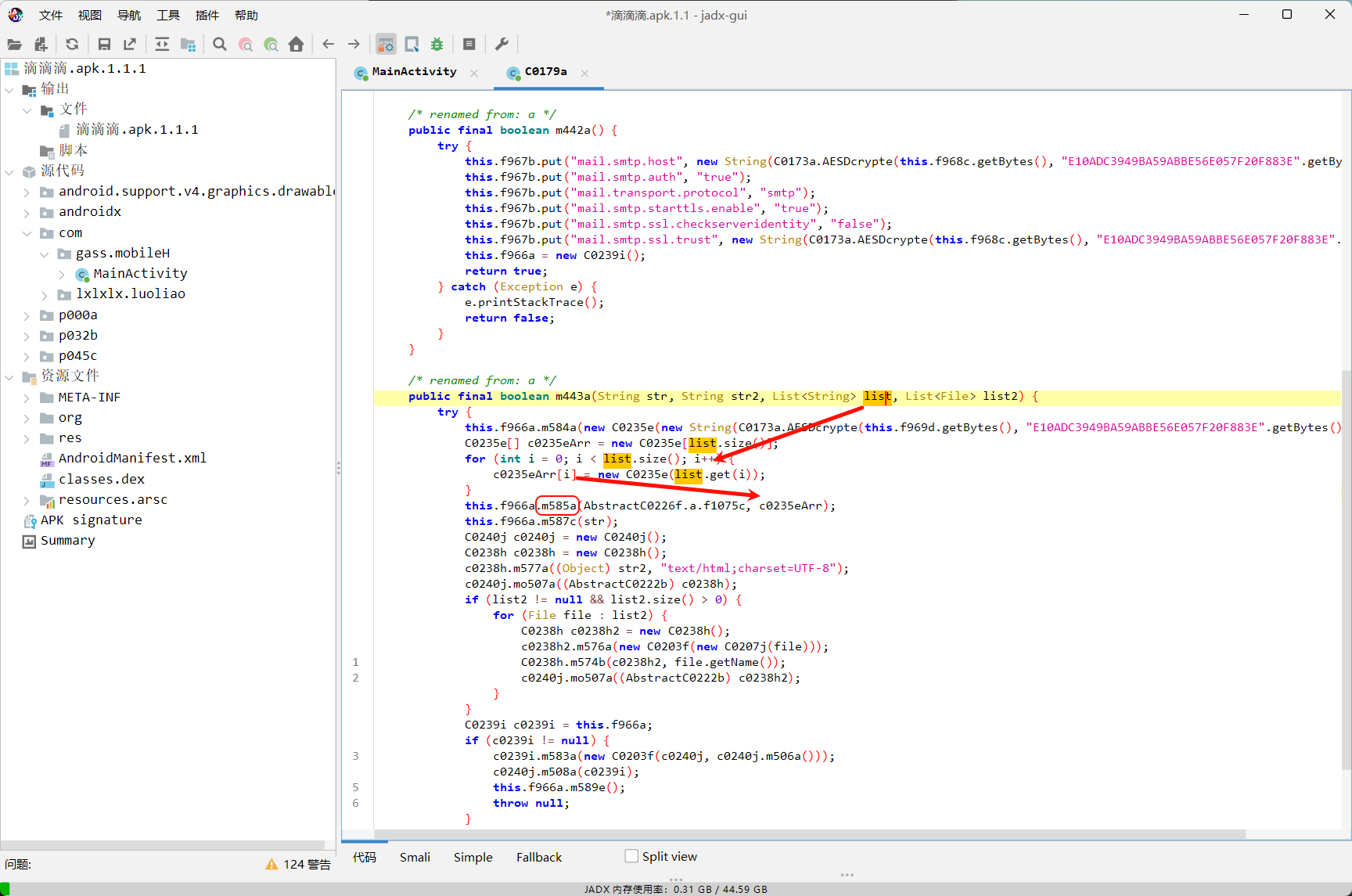Open the 帮助 menu
The height and width of the screenshot is (896, 1352).
click(246, 15)
